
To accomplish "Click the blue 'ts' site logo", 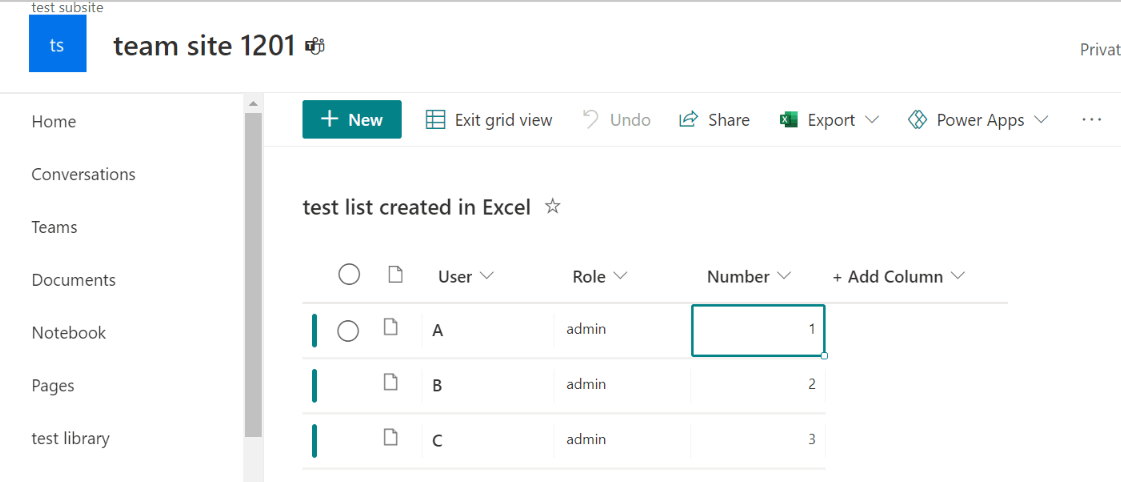I will tap(57, 44).
